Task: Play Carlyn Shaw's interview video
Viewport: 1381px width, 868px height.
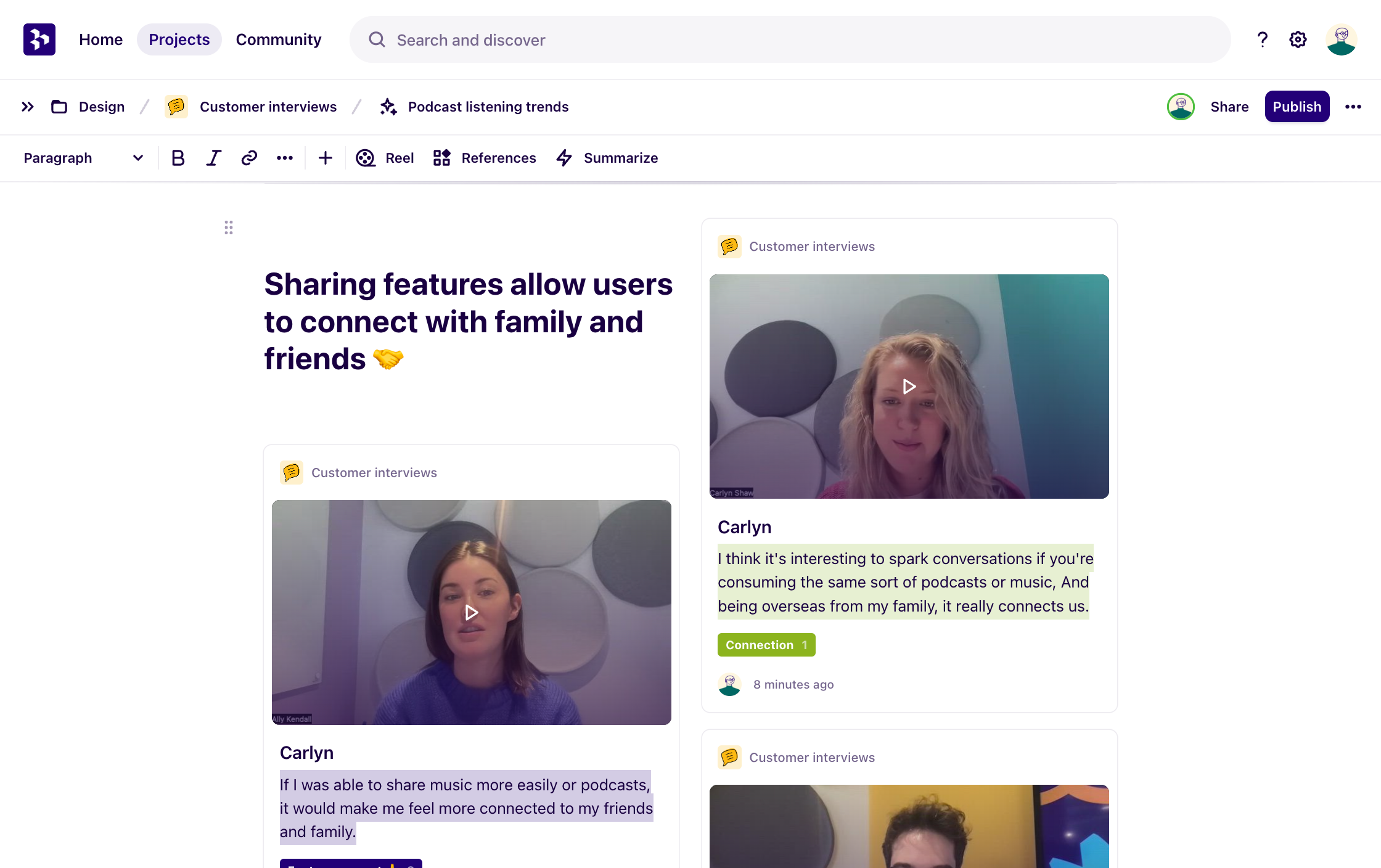Action: coord(909,387)
